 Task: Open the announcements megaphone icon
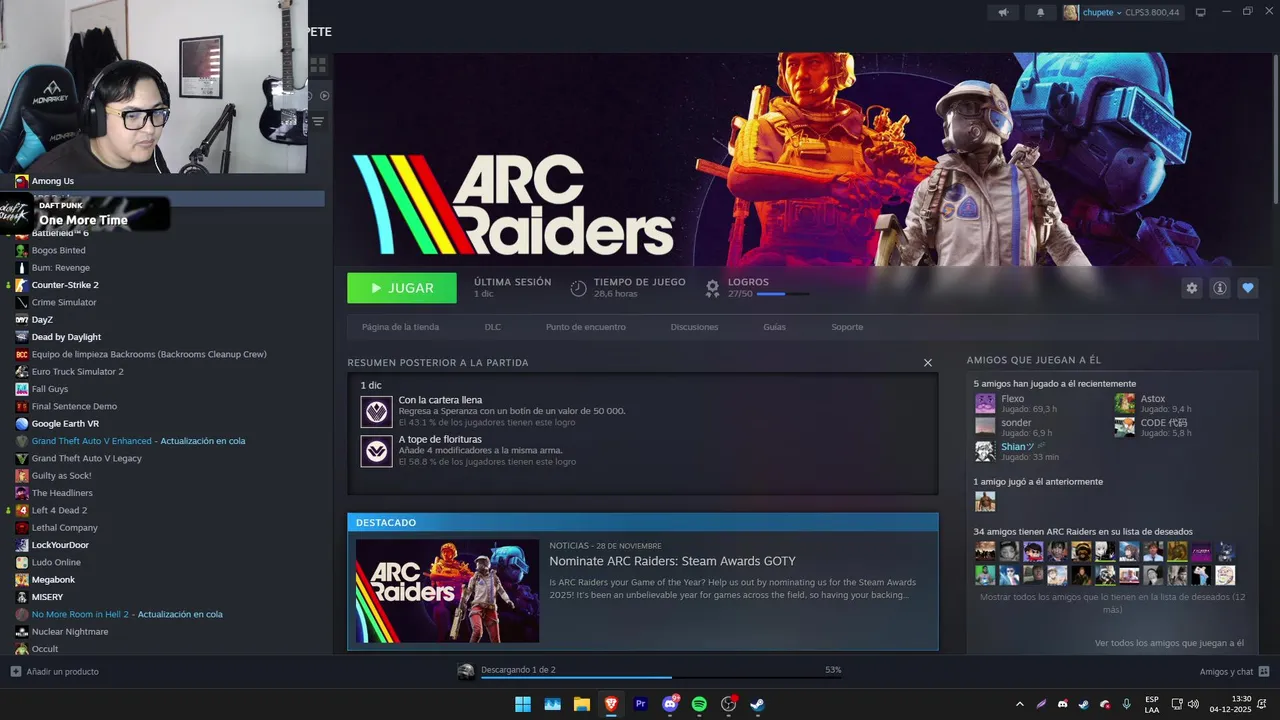[x=1003, y=13]
